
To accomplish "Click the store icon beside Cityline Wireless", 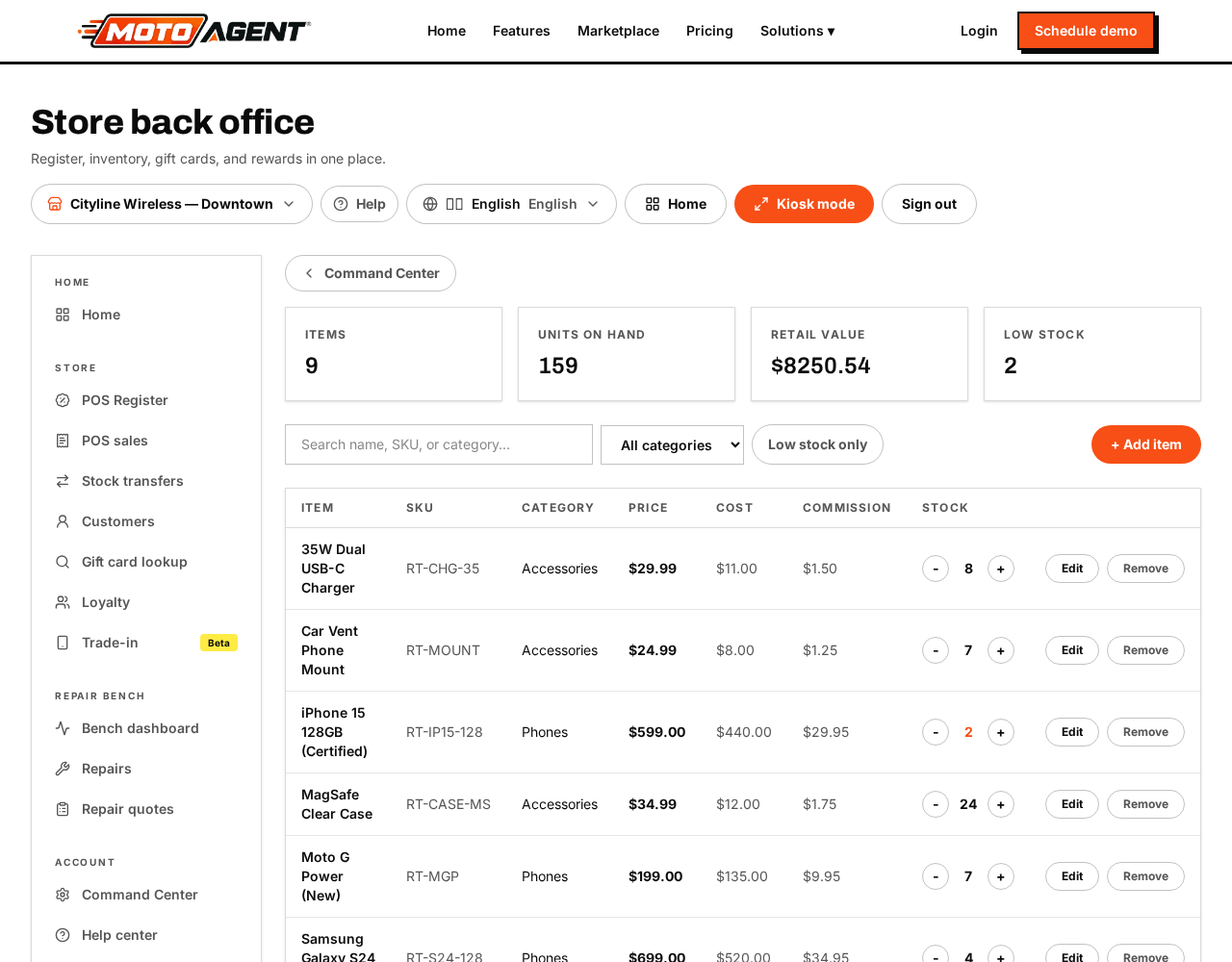I will (x=55, y=204).
